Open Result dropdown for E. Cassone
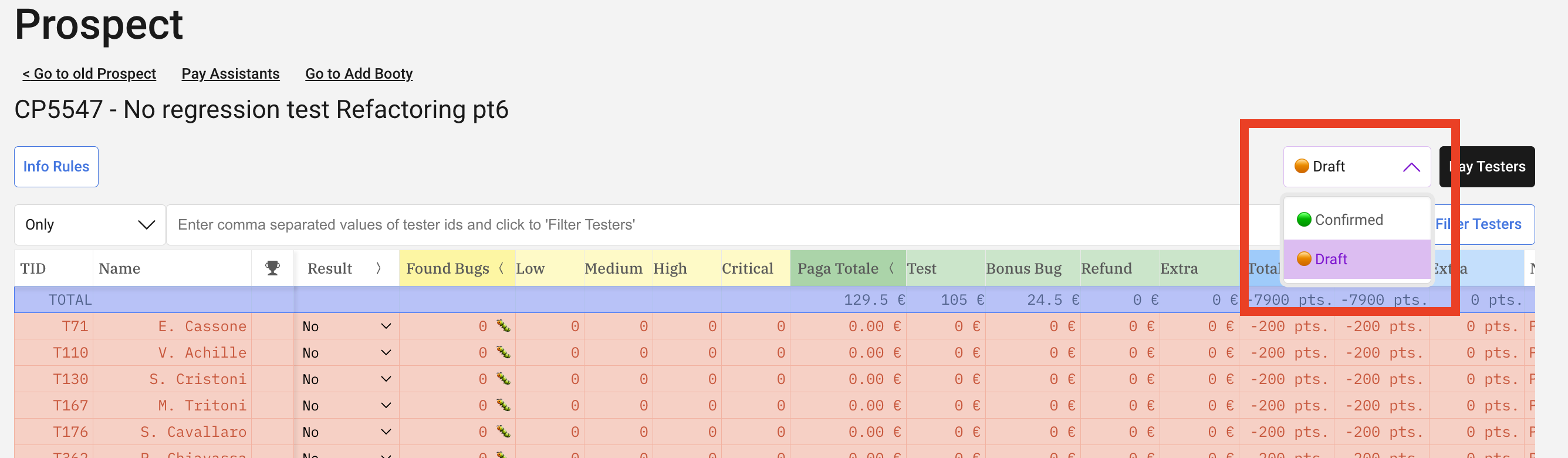Viewport: 1568px width, 458px height. click(346, 326)
